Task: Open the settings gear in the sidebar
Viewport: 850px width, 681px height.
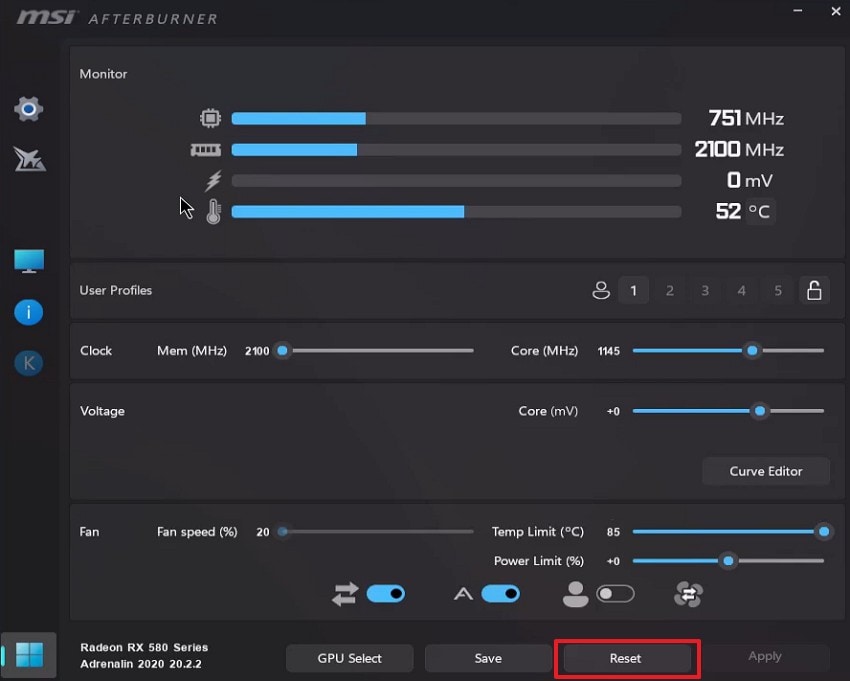Action: (x=29, y=109)
